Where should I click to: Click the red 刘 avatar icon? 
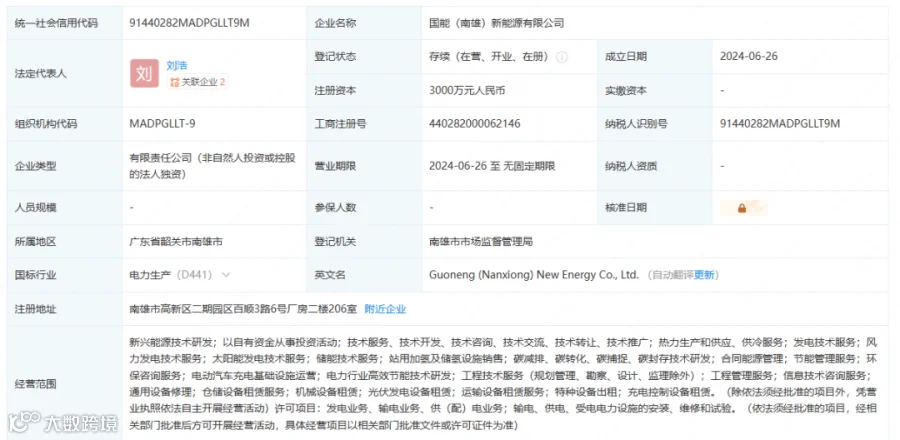pos(144,73)
